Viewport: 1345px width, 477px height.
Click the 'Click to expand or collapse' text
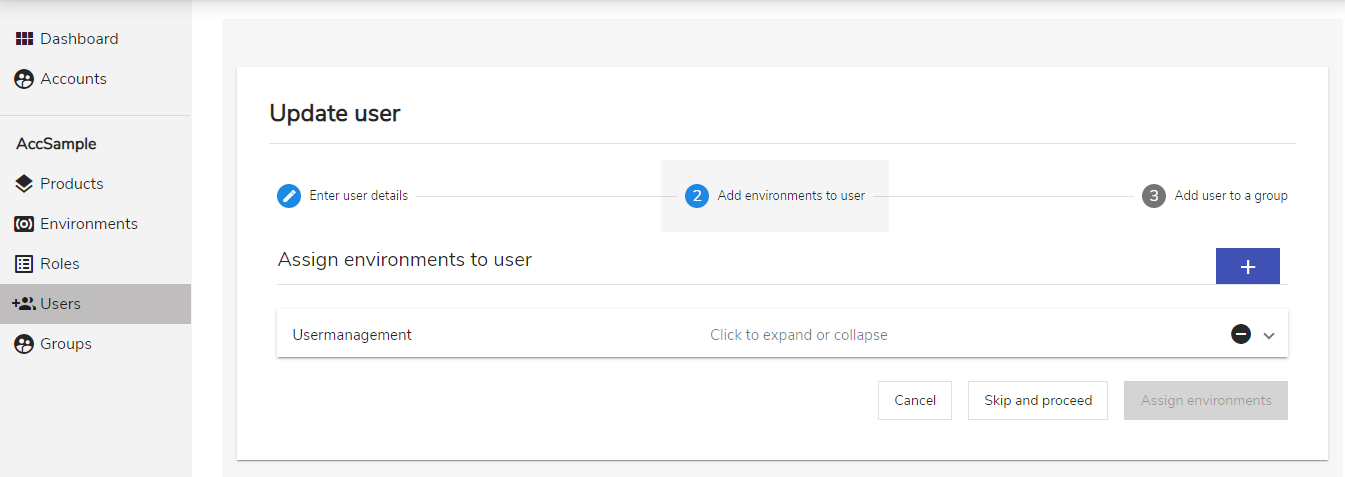click(x=799, y=335)
